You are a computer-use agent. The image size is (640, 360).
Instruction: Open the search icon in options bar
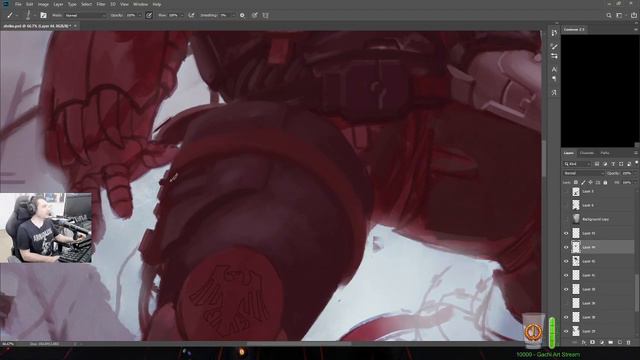pyautogui.click(x=609, y=16)
